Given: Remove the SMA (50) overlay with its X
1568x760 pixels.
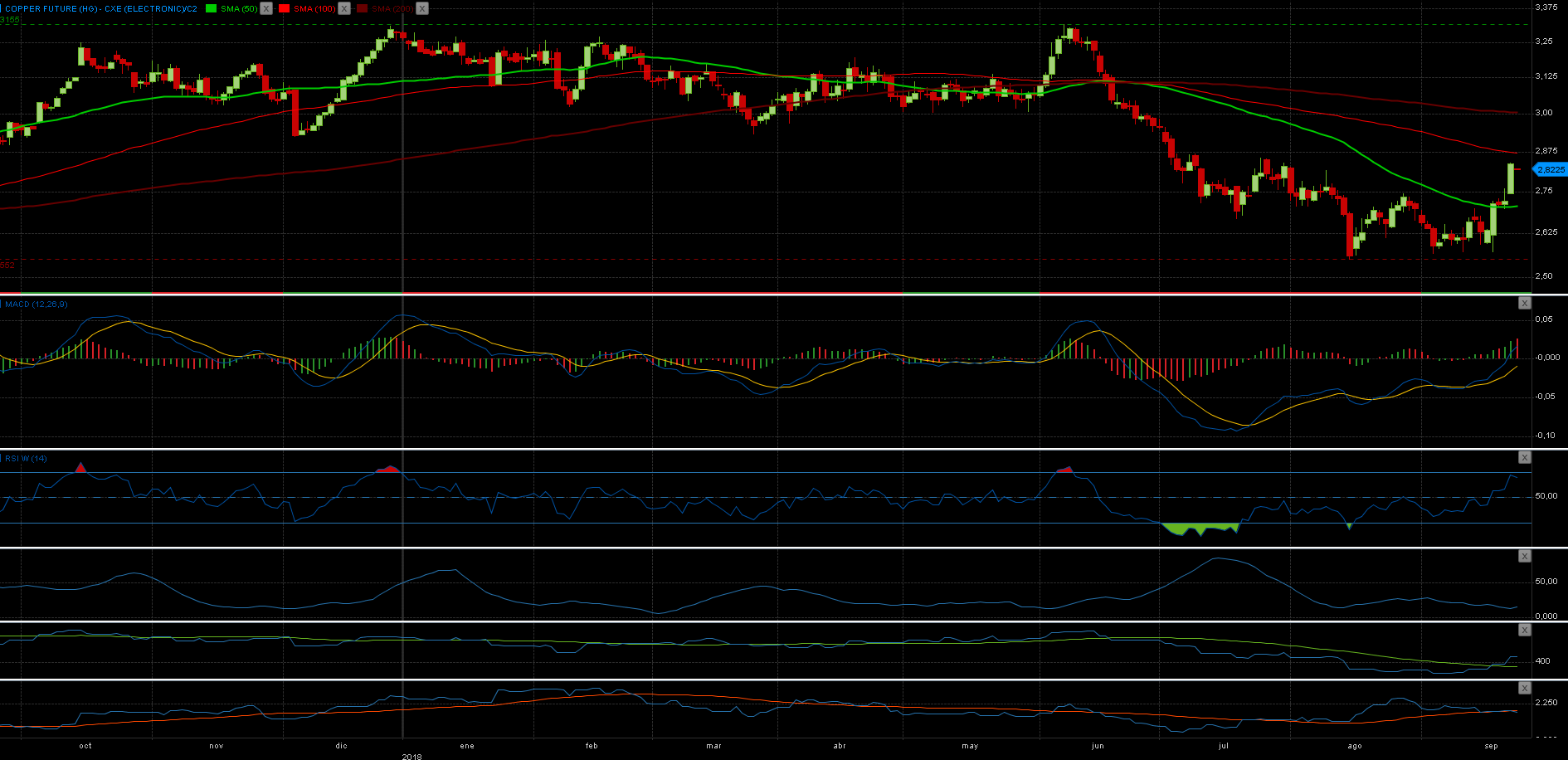Looking at the screenshot, I should 266,8.
